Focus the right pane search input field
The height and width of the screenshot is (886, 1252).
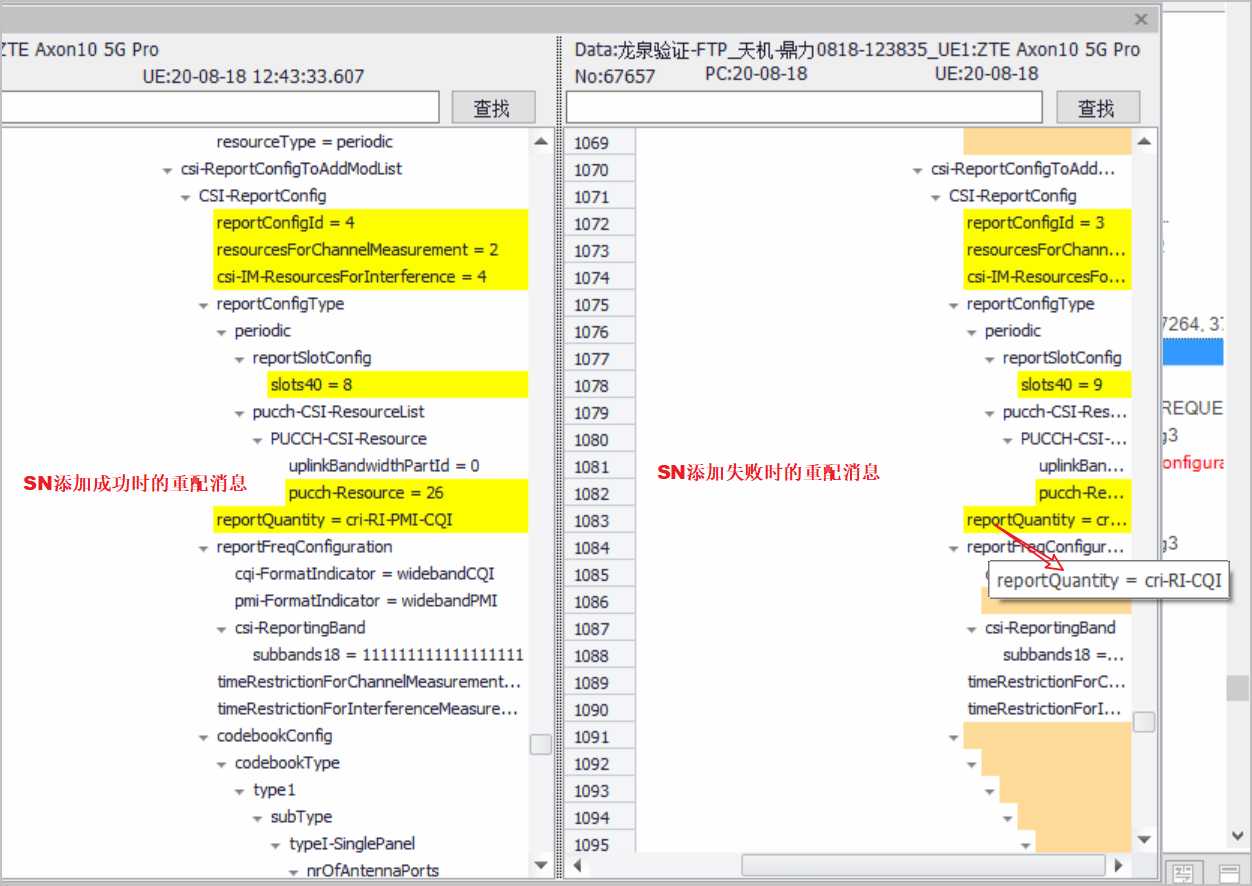804,108
